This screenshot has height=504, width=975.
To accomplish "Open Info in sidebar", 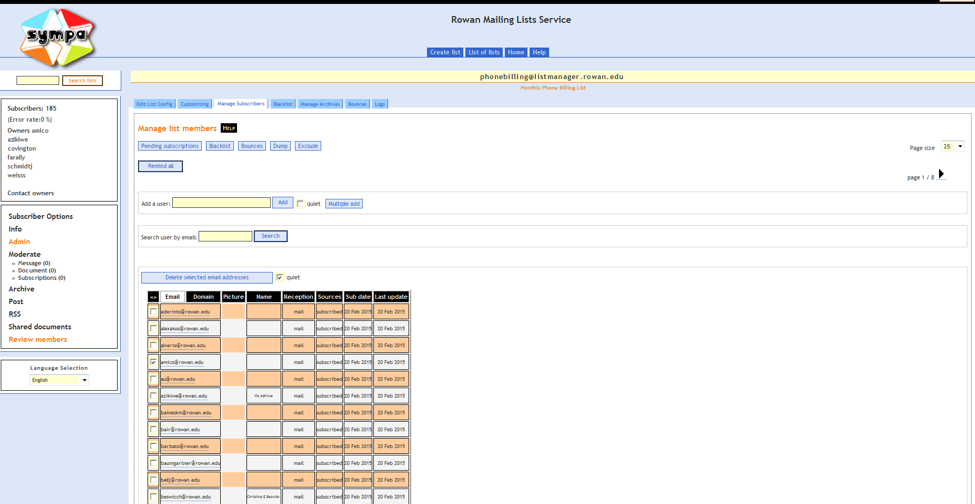I will pos(15,229).
